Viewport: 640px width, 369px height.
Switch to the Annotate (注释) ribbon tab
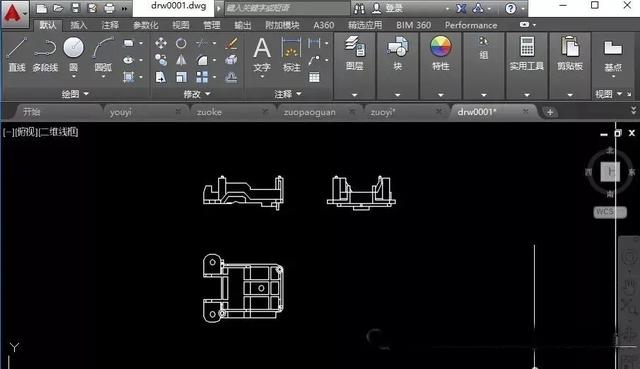tap(110, 25)
